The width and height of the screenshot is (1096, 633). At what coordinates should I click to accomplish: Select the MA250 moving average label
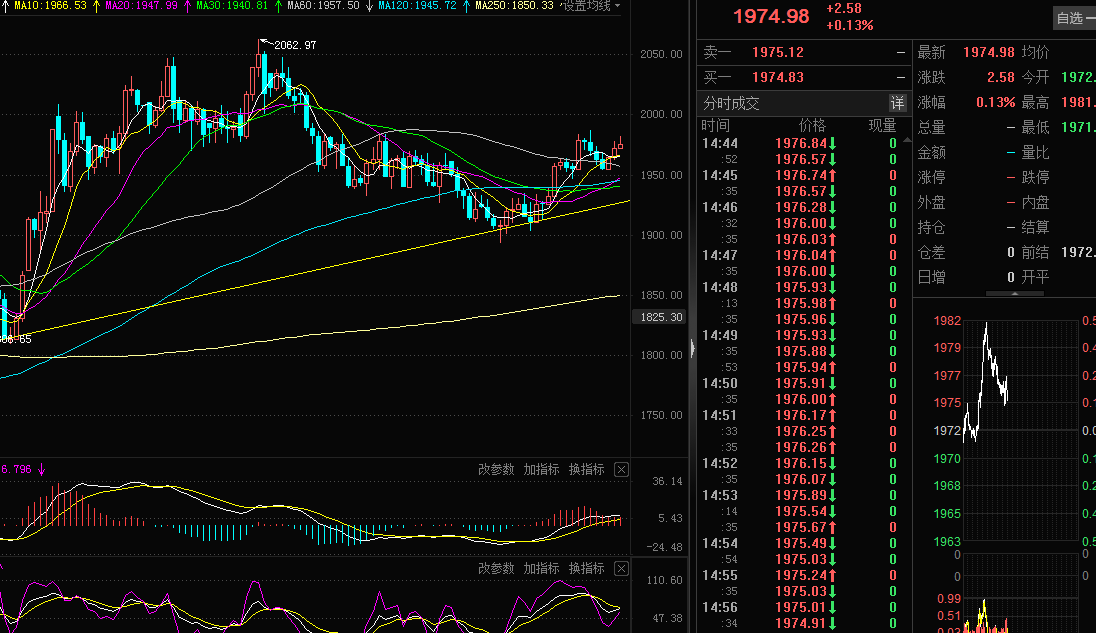click(514, 6)
